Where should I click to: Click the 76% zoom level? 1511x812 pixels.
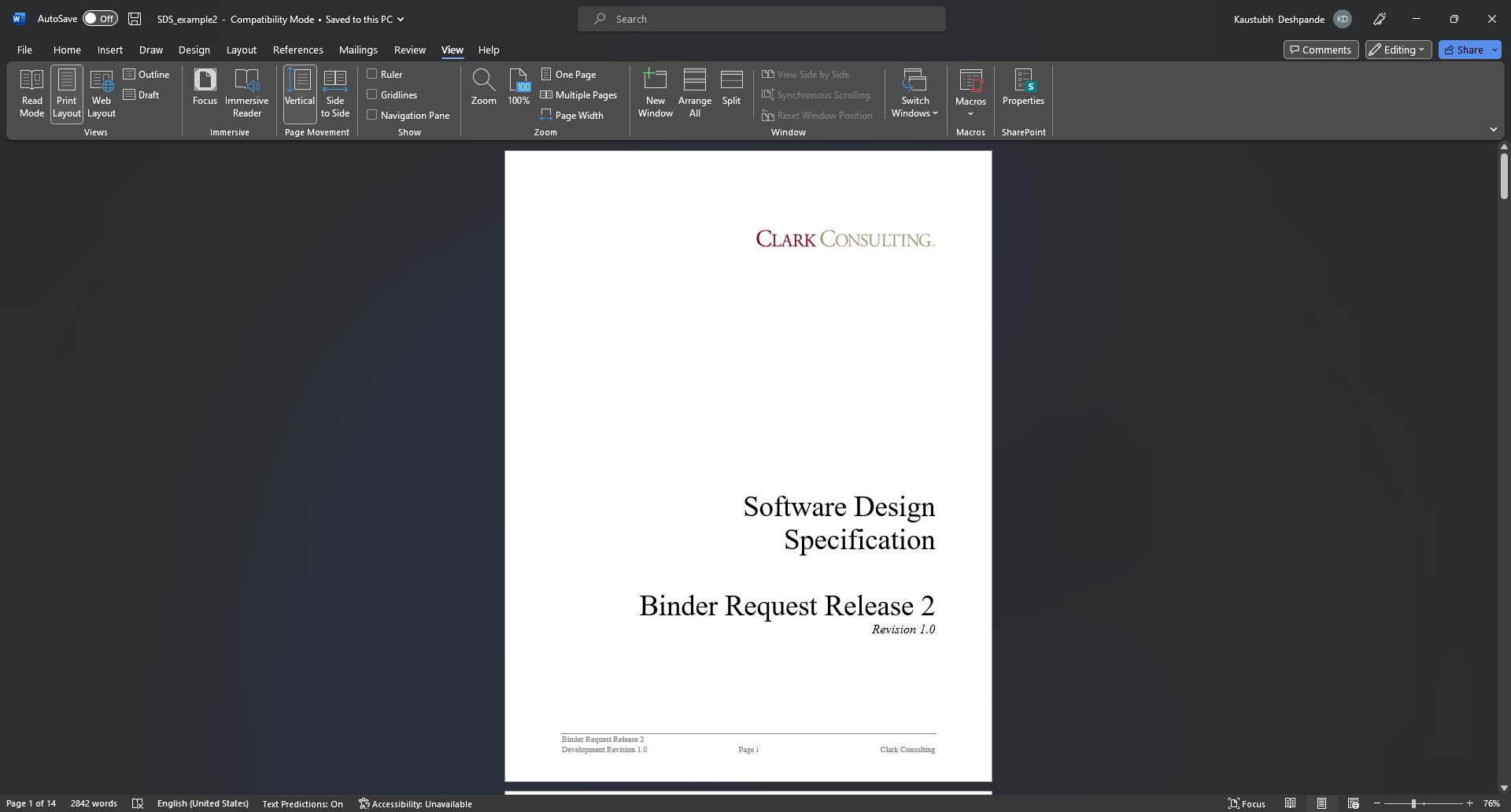(1491, 803)
